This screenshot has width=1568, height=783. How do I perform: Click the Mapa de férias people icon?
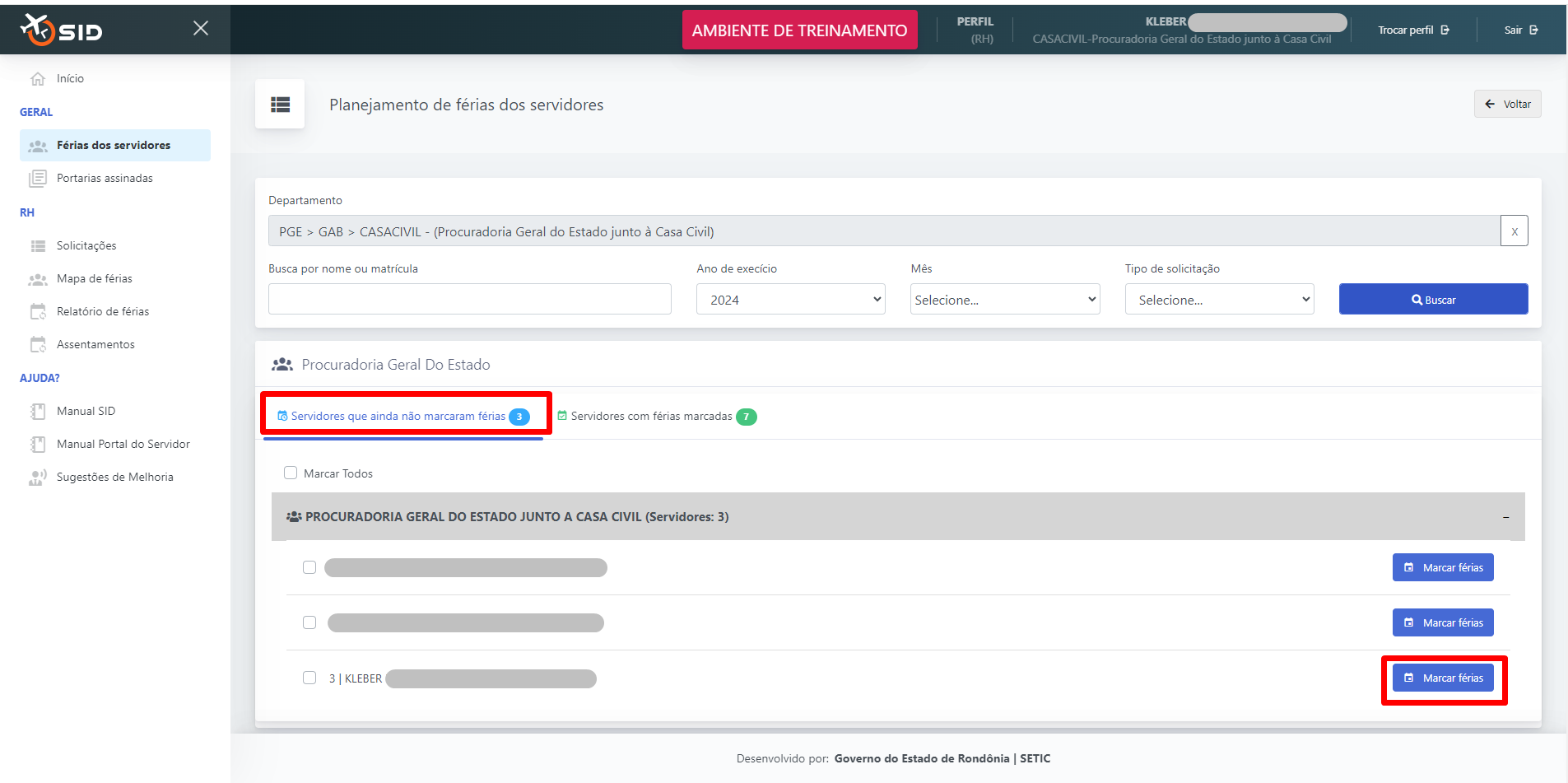pos(38,279)
